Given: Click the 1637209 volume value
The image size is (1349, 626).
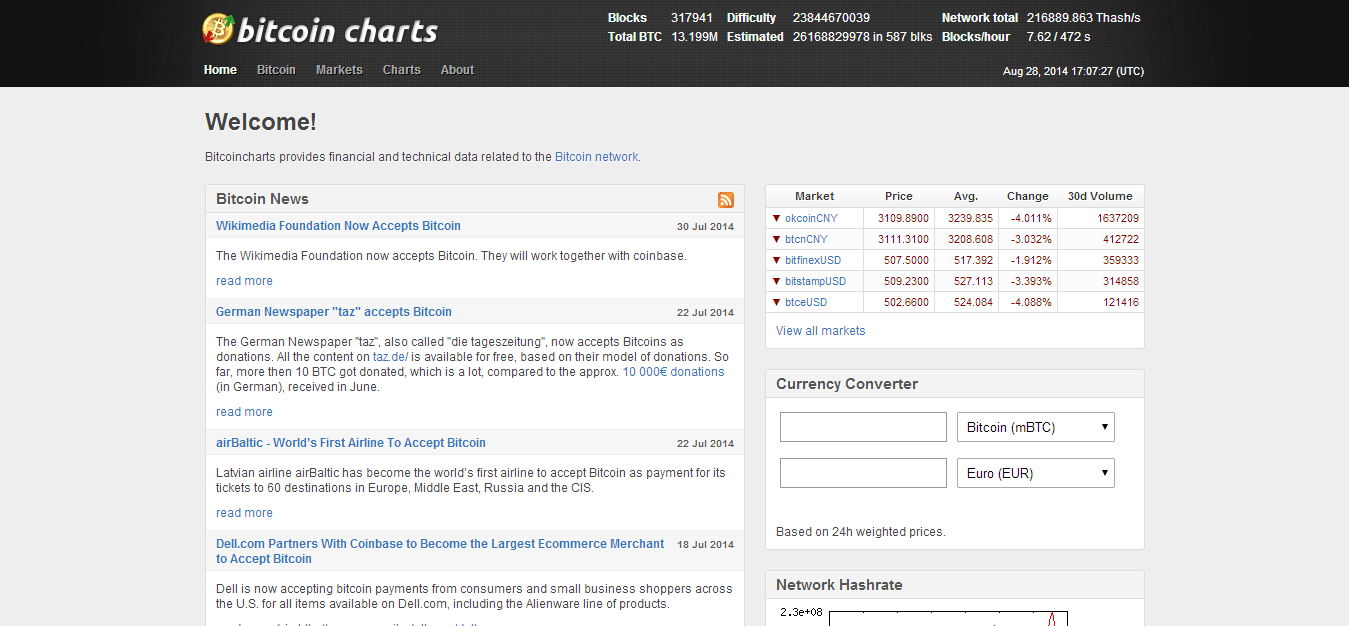Looking at the screenshot, I should click(x=1117, y=218).
